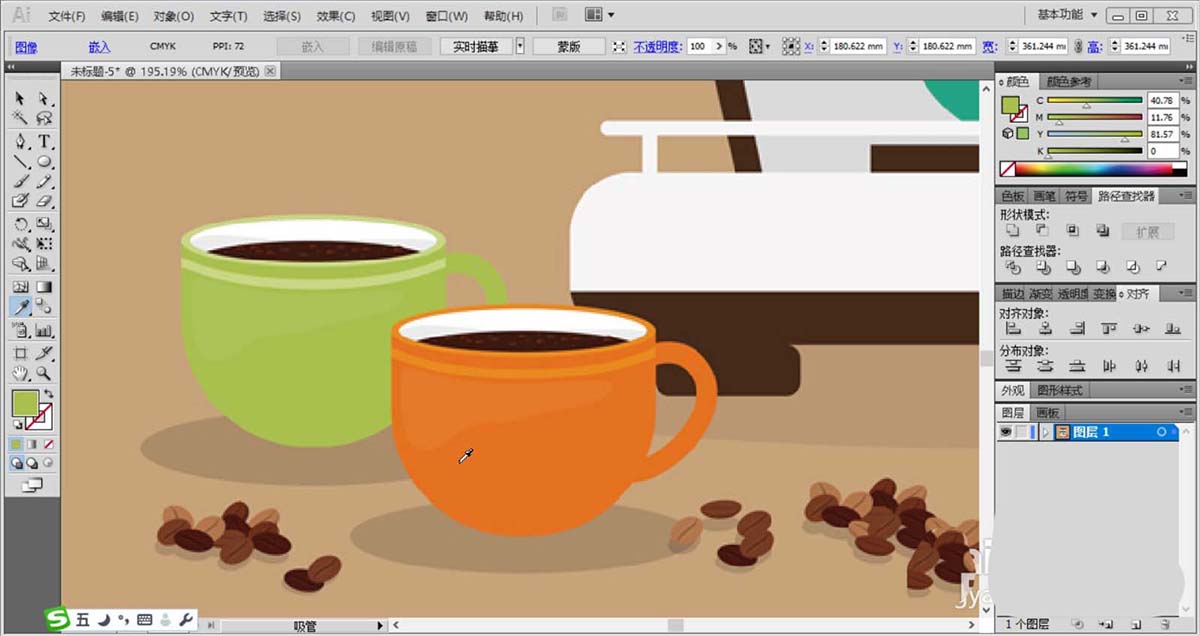Click the opacity value input field
Viewport: 1200px width, 636px height.
tap(705, 47)
